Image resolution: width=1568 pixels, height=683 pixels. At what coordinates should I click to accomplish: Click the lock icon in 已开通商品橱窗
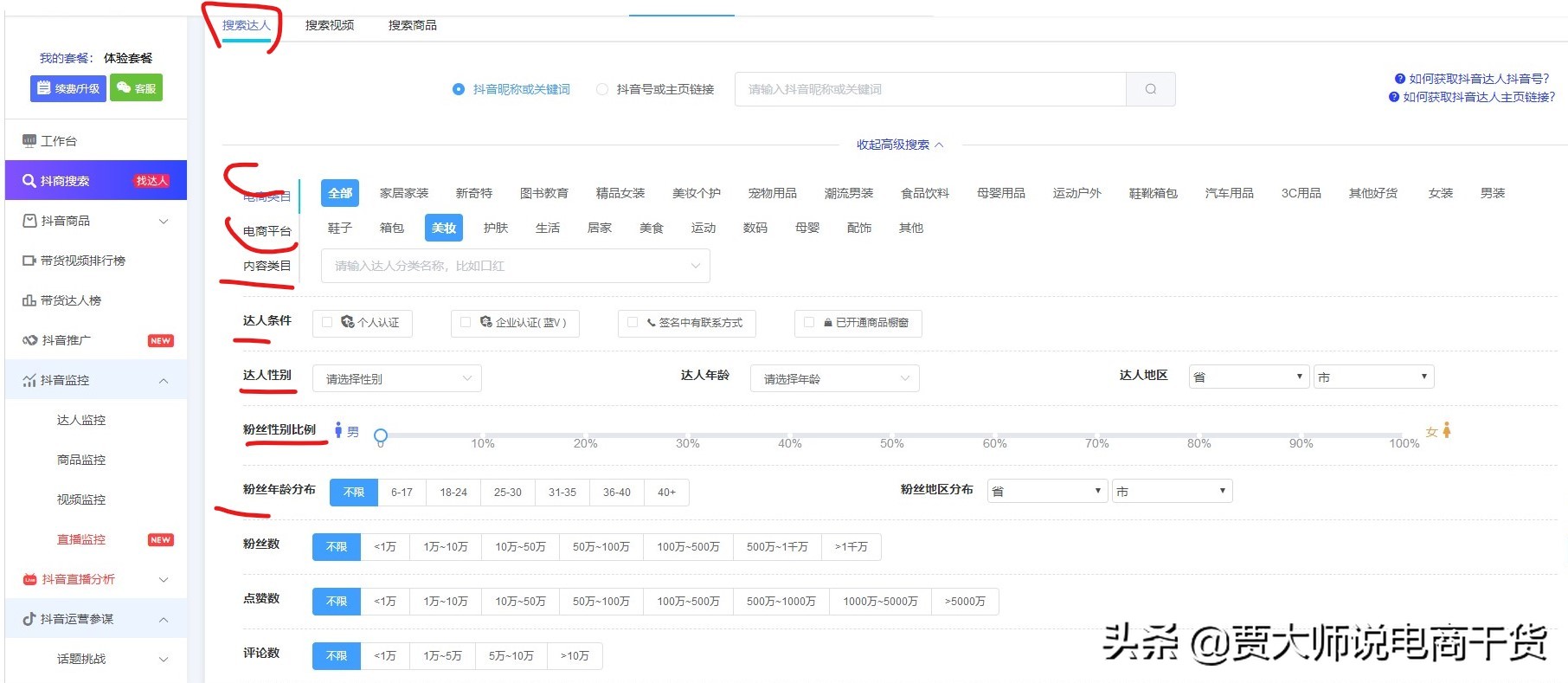tap(828, 322)
